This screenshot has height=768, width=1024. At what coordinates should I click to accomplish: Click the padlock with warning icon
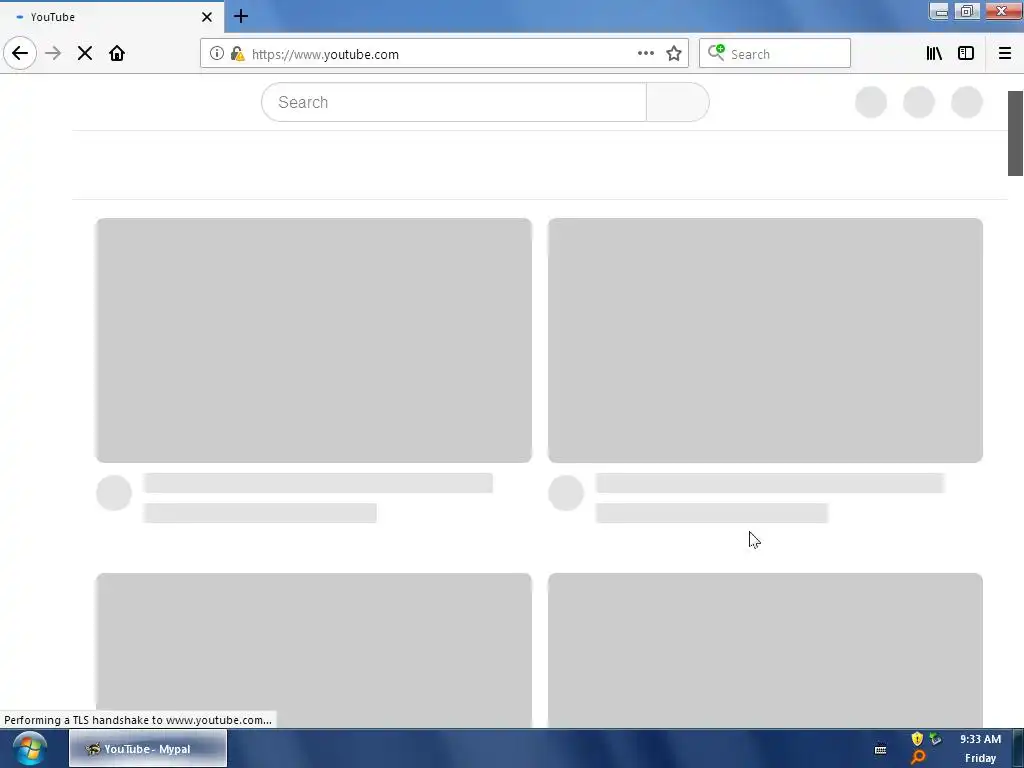coord(238,54)
